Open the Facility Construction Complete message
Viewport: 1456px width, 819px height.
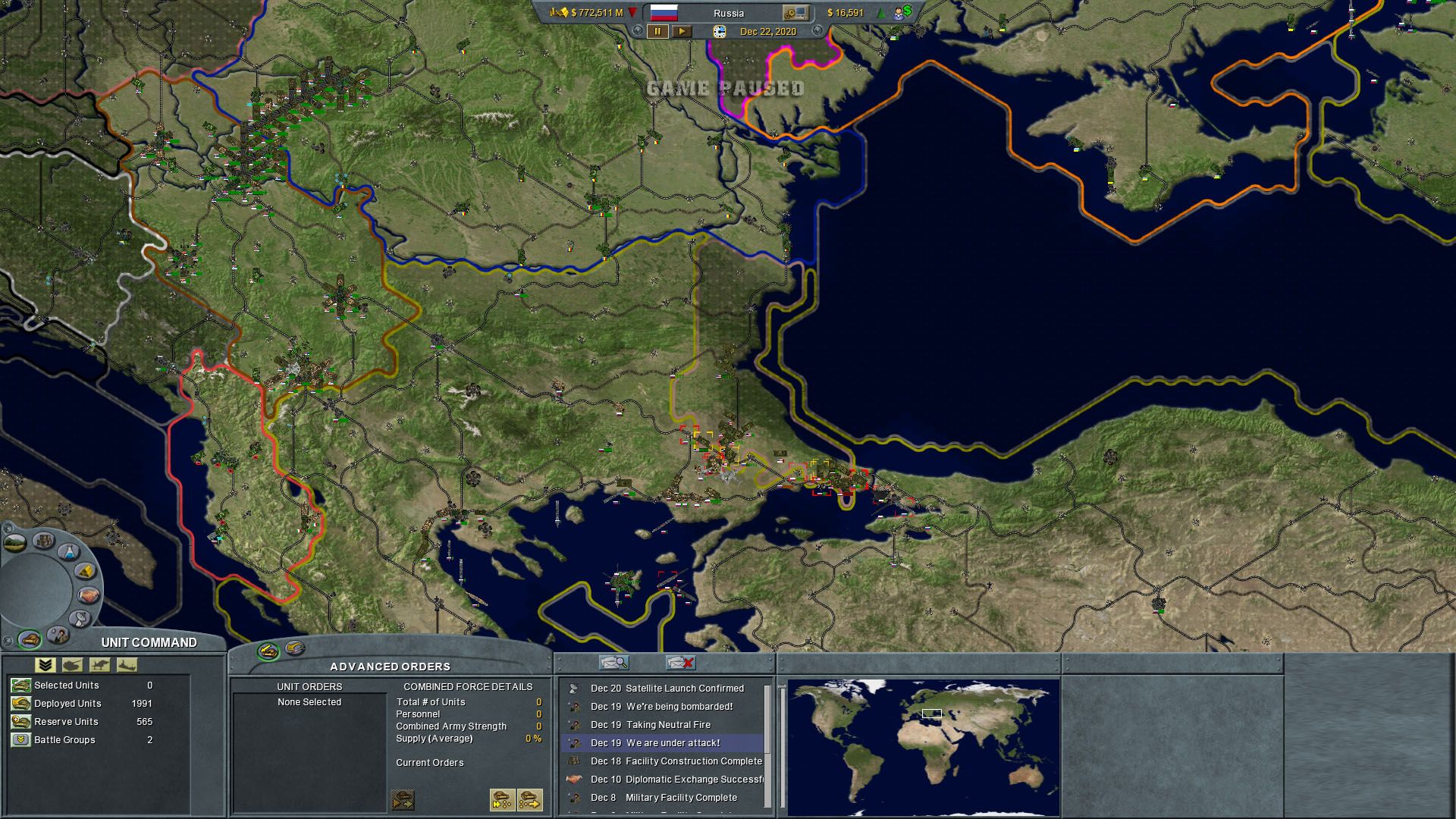pos(662,761)
